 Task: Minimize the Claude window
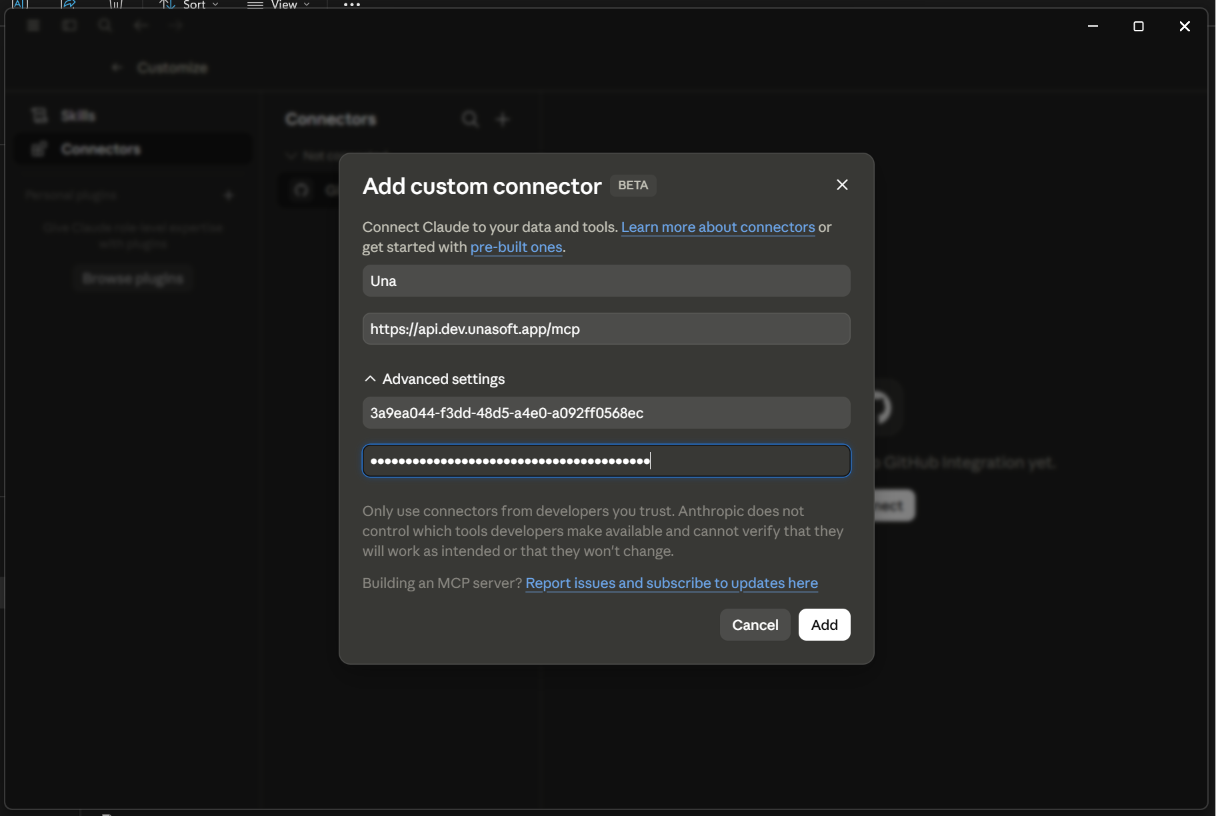[1092, 27]
